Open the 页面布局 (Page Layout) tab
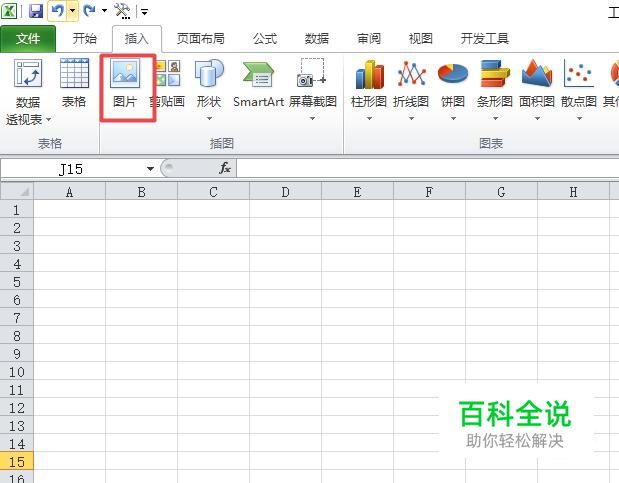The width and height of the screenshot is (619, 483). coord(201,39)
